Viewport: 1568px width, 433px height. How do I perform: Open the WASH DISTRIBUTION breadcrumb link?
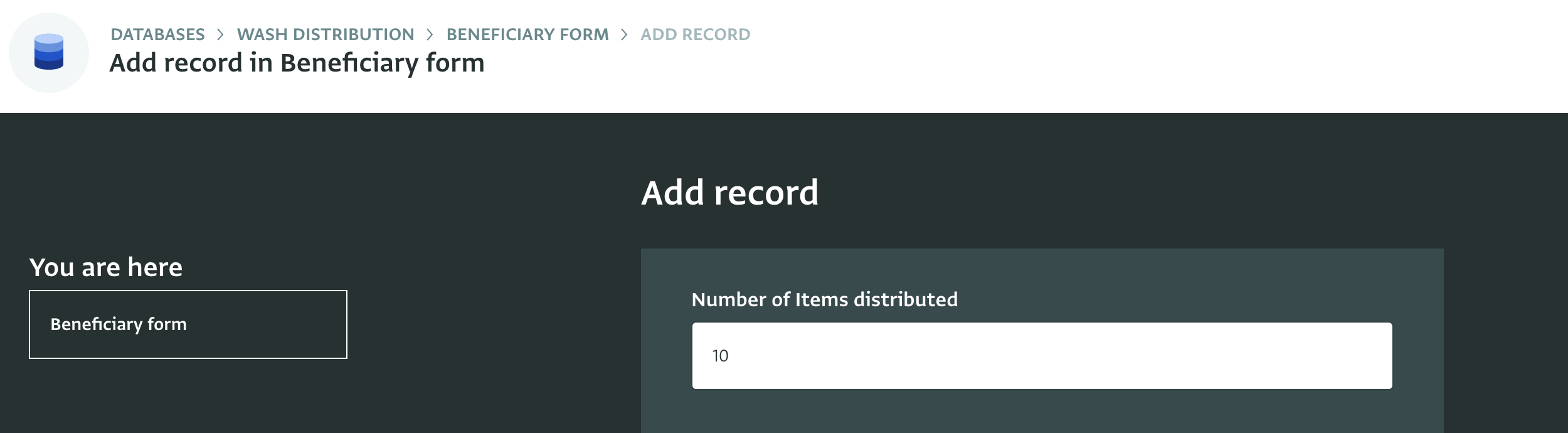pos(326,35)
